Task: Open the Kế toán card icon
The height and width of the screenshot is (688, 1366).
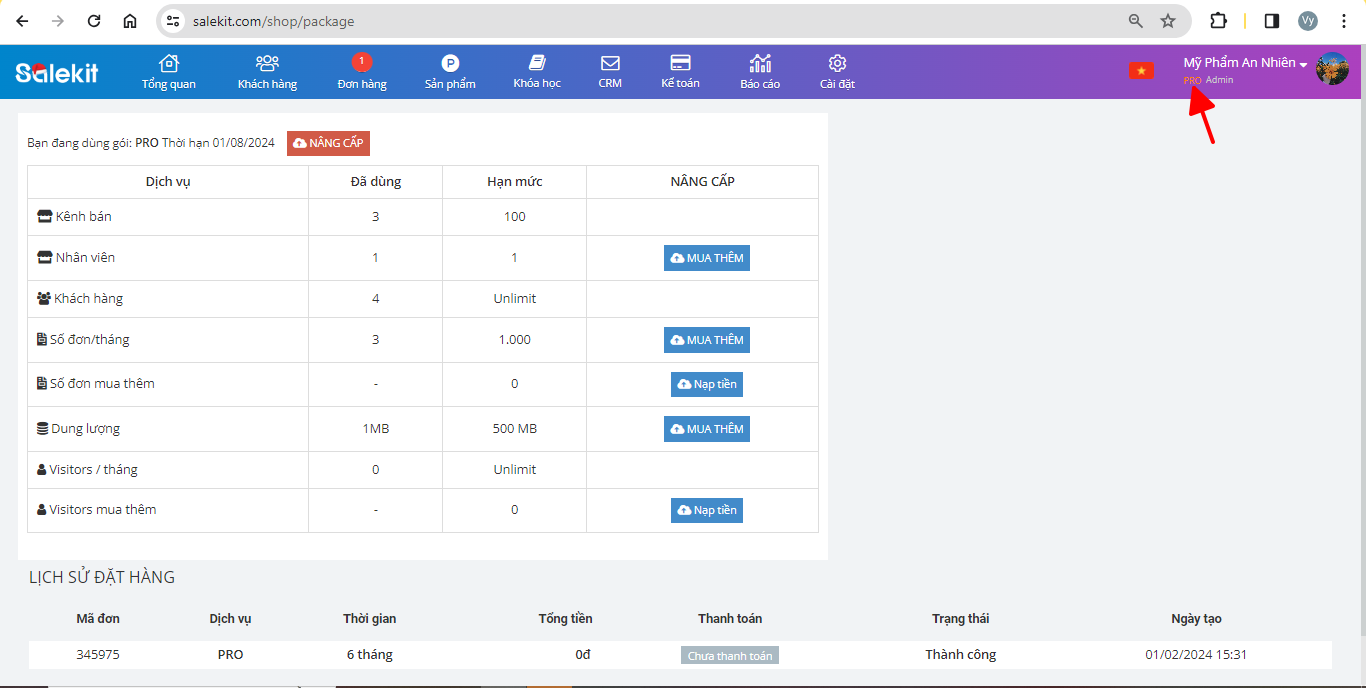Action: (680, 64)
